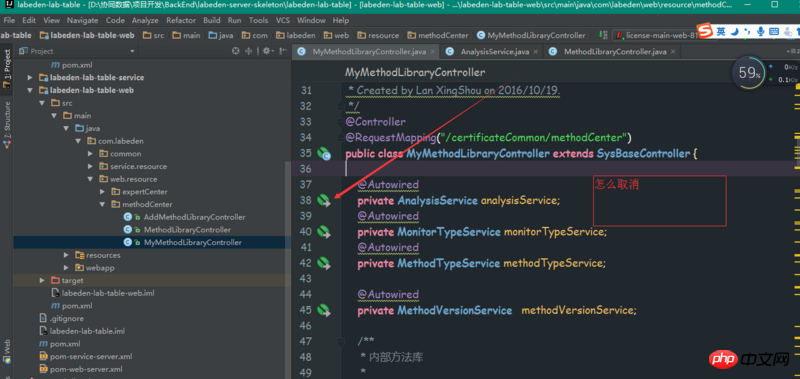Click fold toggle at line 32 comment end
Viewport: 800px width, 379px height.
(341, 106)
